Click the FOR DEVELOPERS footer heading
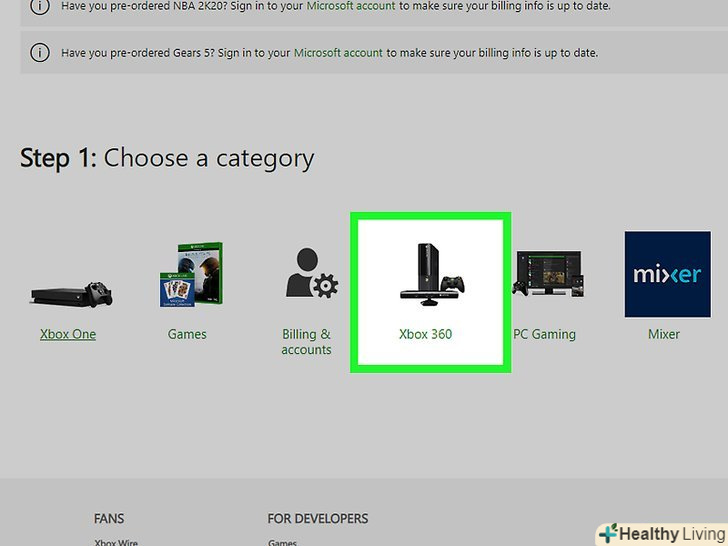 pos(318,519)
